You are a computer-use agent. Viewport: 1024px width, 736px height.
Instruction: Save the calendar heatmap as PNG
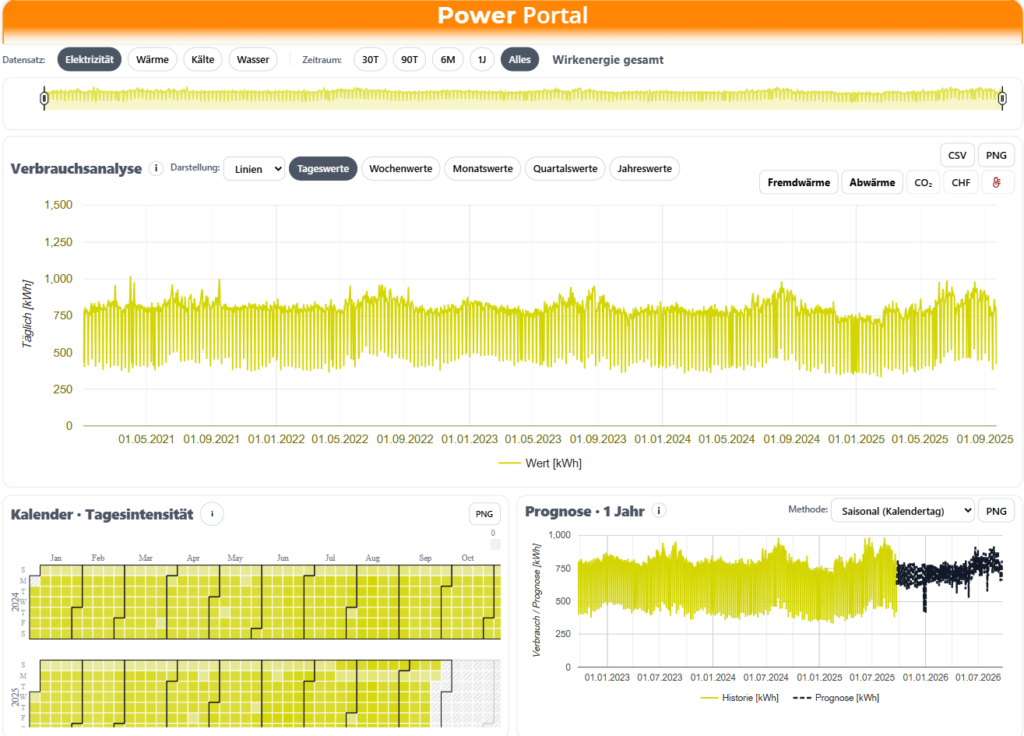(484, 514)
